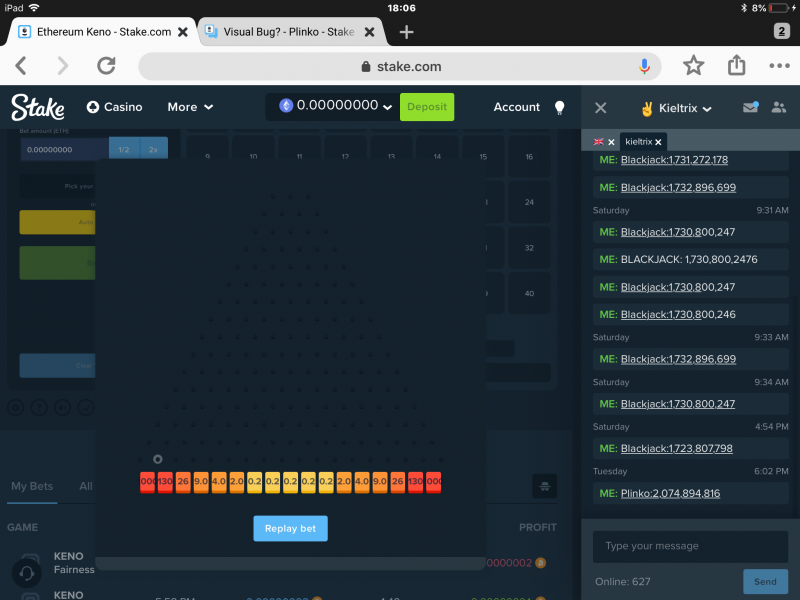Expand the Kieltrix chat room dropdown
The width and height of the screenshot is (800, 600).
click(677, 108)
